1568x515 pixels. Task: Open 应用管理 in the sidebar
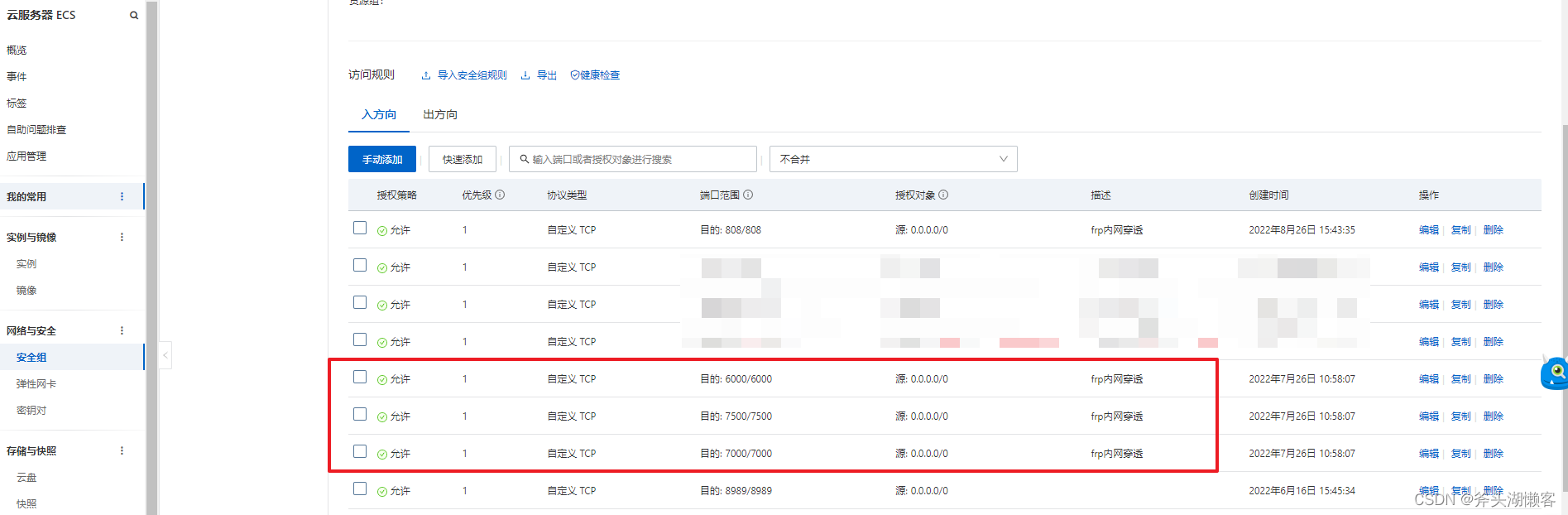(26, 156)
